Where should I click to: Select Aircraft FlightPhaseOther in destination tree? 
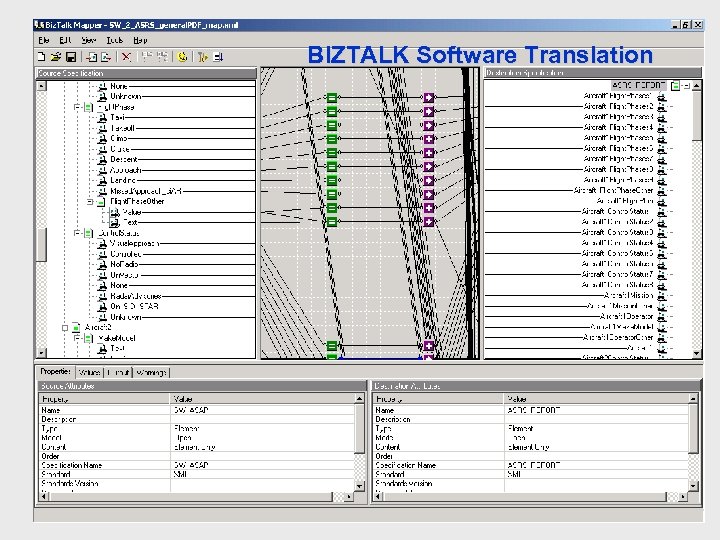click(613, 190)
